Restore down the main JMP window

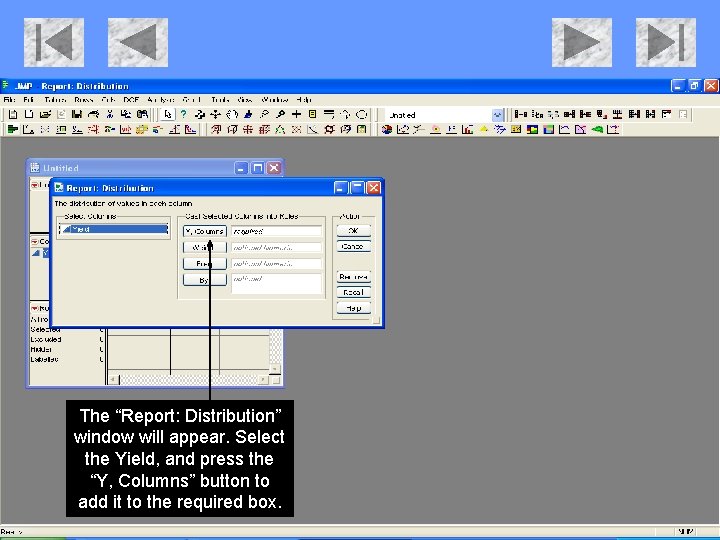pos(694,86)
